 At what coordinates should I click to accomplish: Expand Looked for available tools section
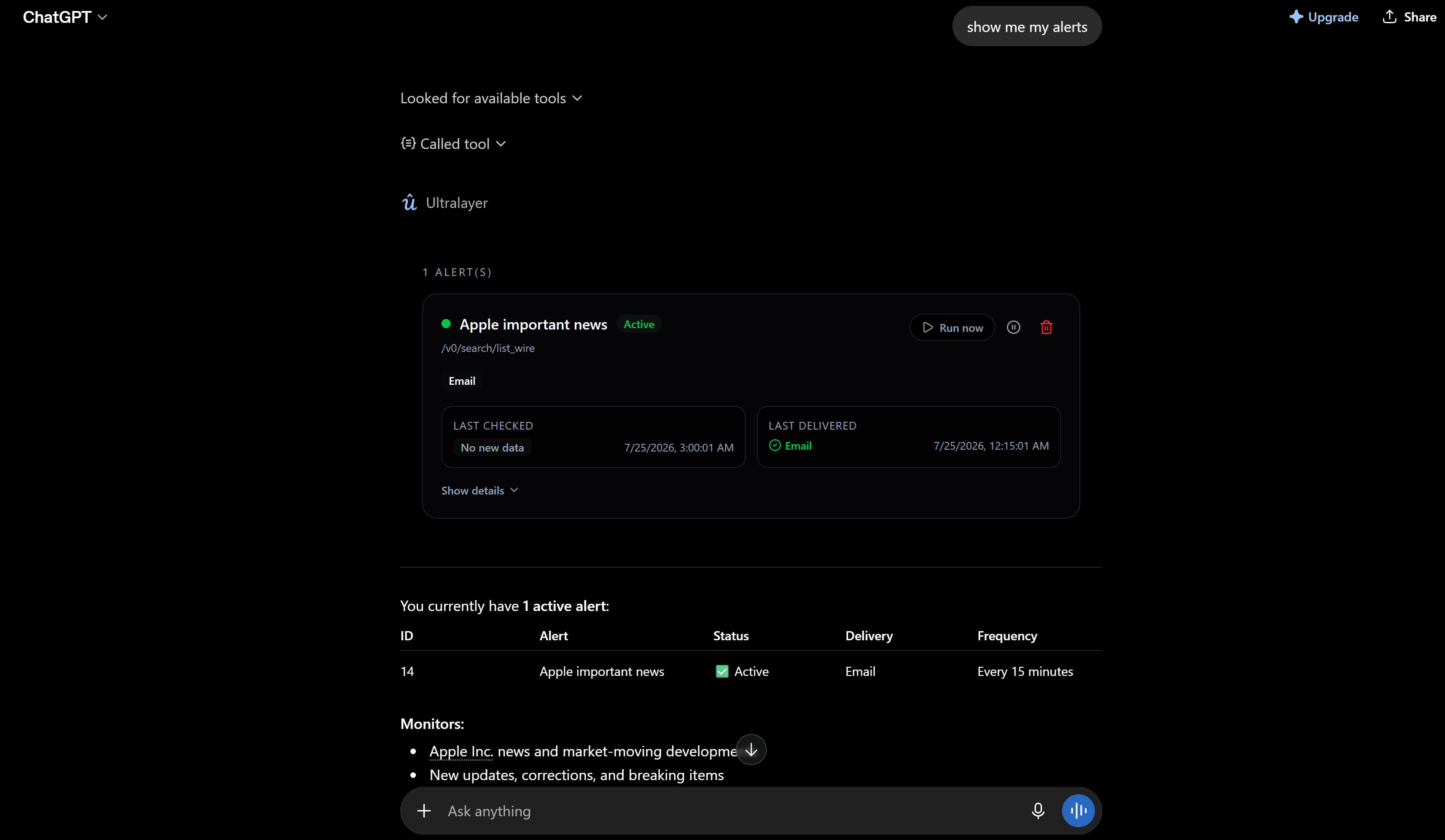tap(491, 98)
